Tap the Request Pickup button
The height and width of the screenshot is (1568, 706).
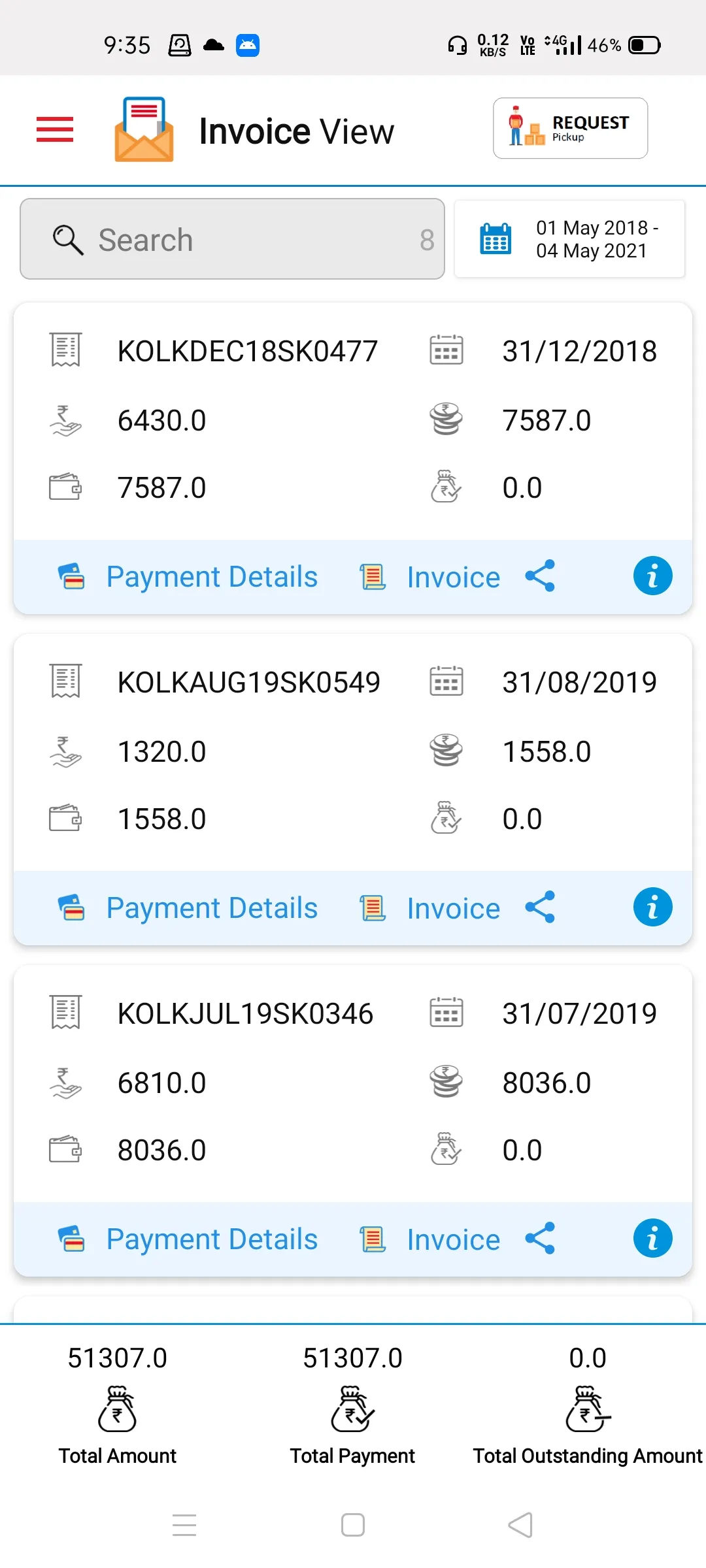click(x=570, y=128)
